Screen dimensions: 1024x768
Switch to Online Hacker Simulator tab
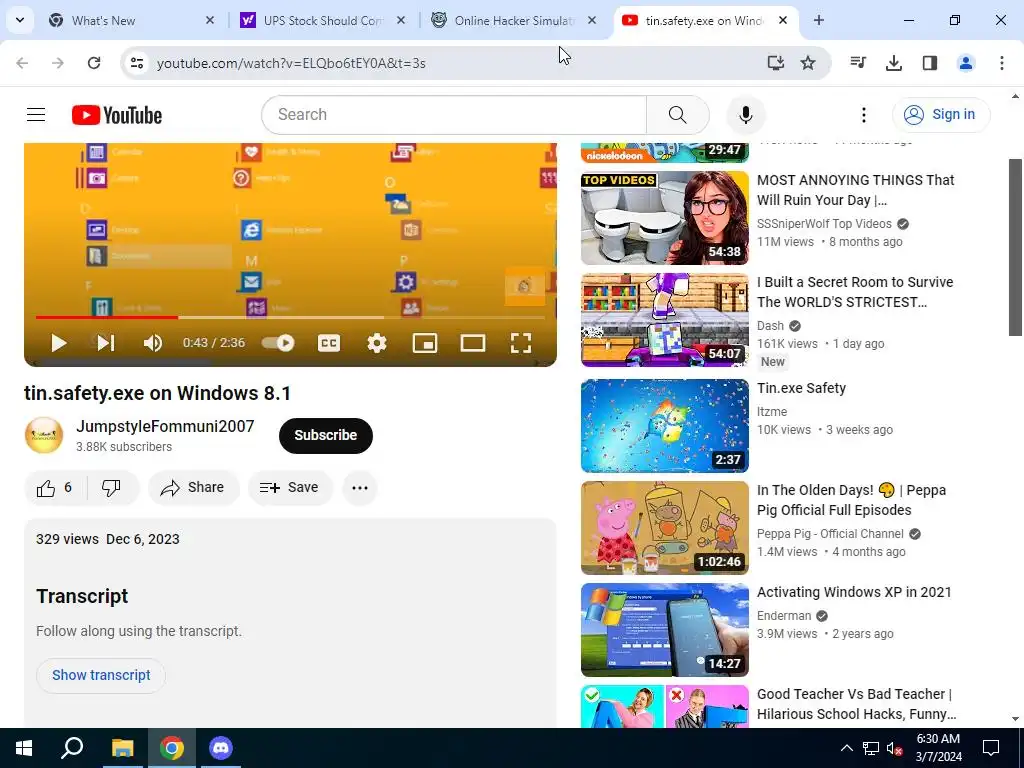coord(514,20)
